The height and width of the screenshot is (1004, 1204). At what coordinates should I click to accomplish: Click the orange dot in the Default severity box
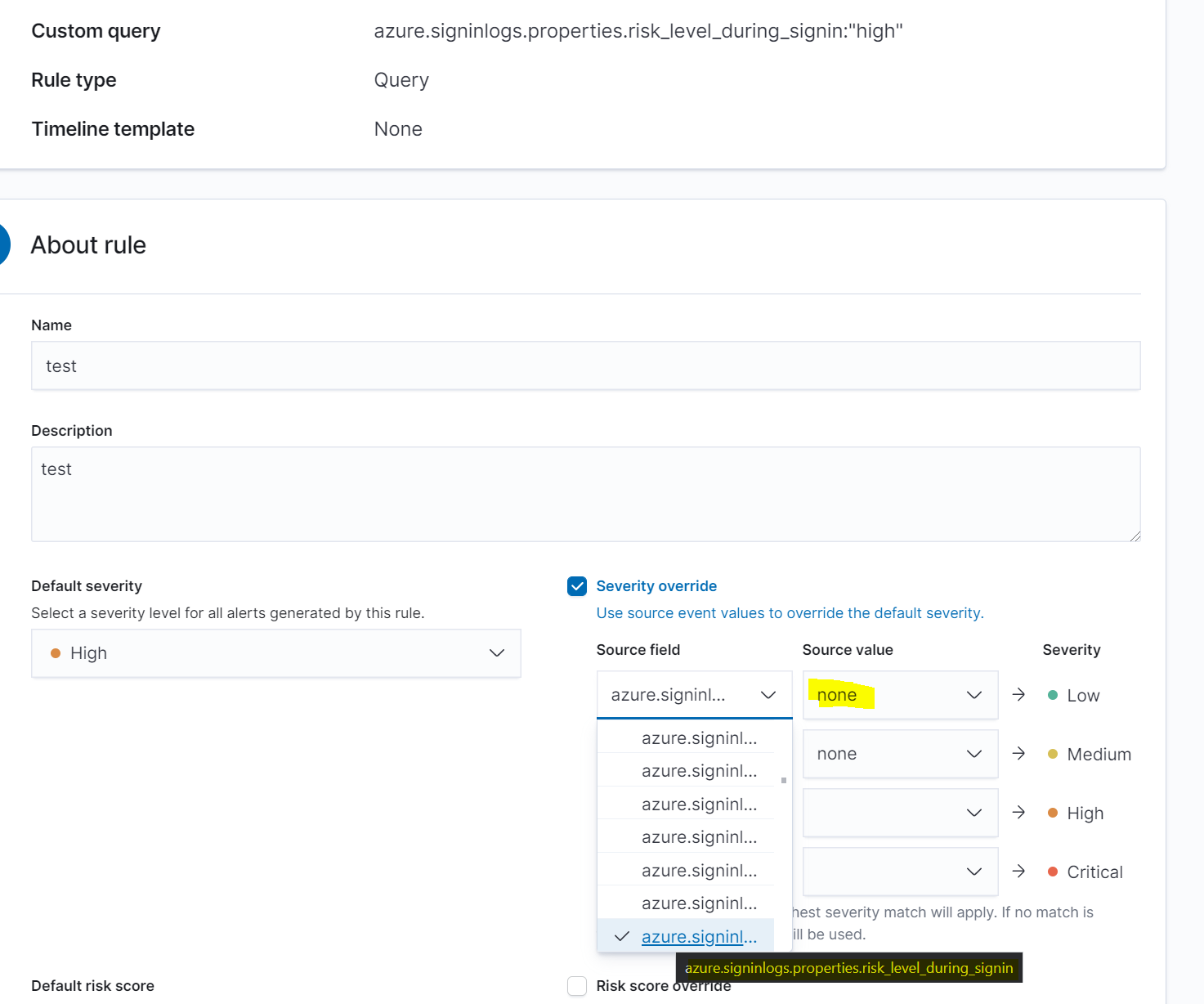[x=56, y=652]
